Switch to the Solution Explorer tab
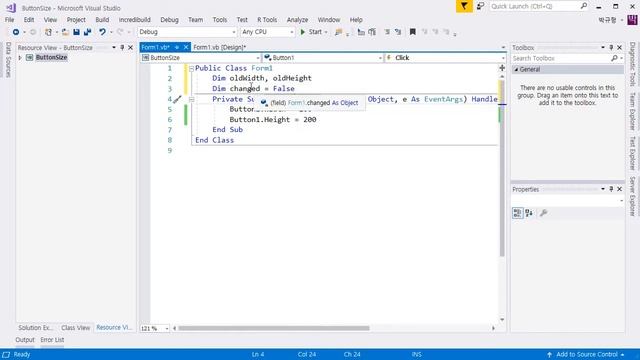The image size is (640, 360). (36, 327)
